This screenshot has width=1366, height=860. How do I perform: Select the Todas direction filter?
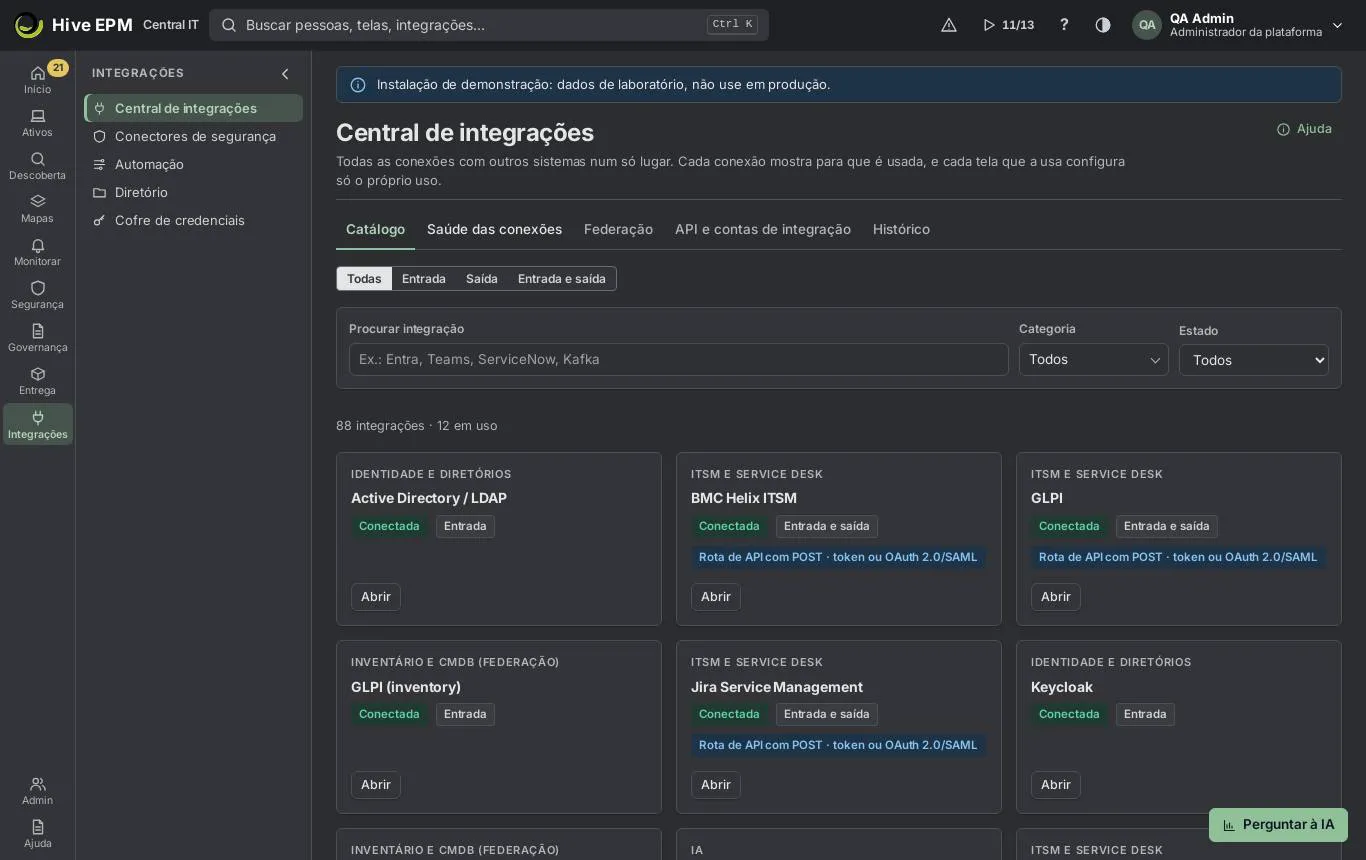pos(364,279)
